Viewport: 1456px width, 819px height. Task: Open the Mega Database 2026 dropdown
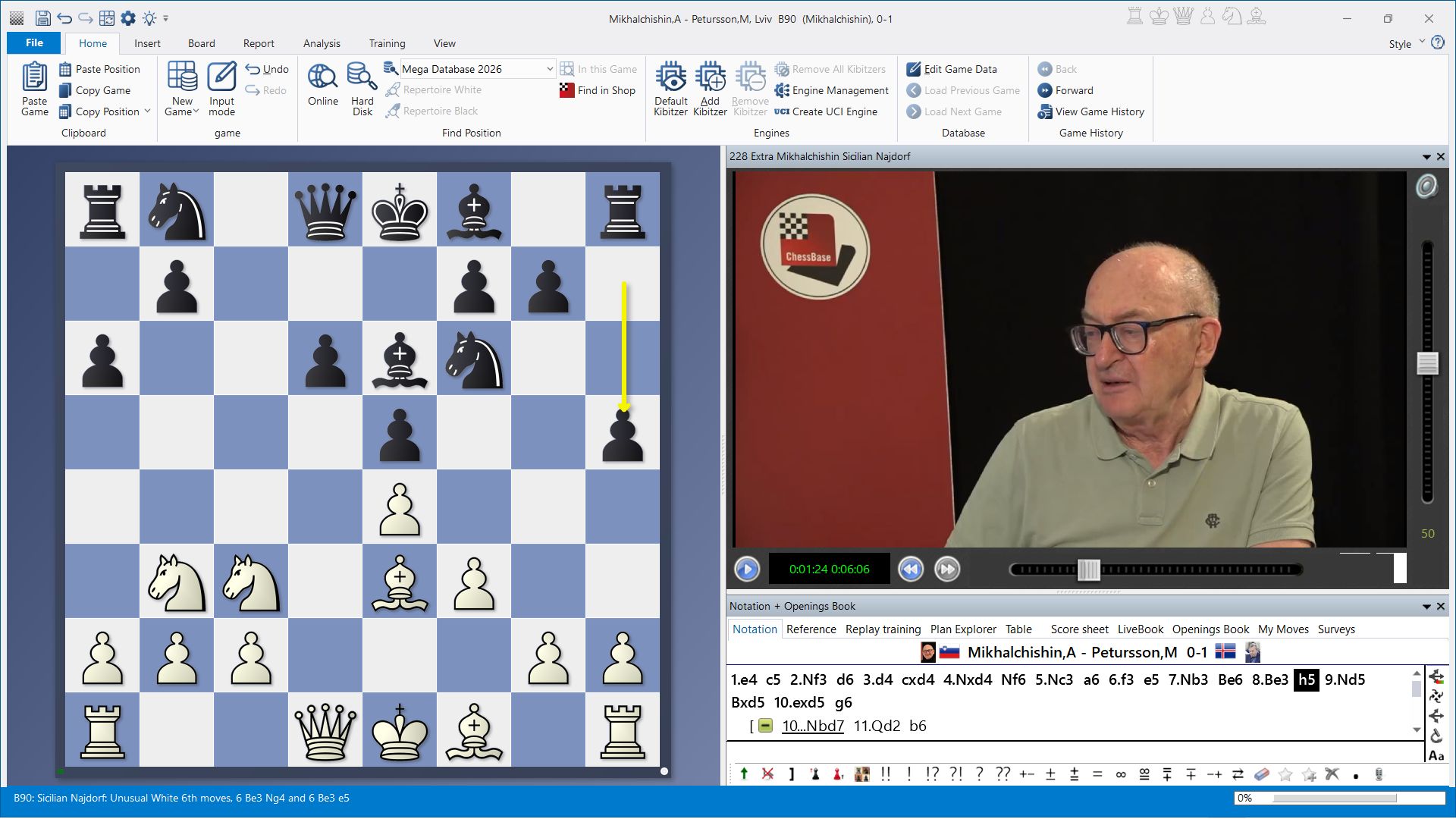click(549, 69)
